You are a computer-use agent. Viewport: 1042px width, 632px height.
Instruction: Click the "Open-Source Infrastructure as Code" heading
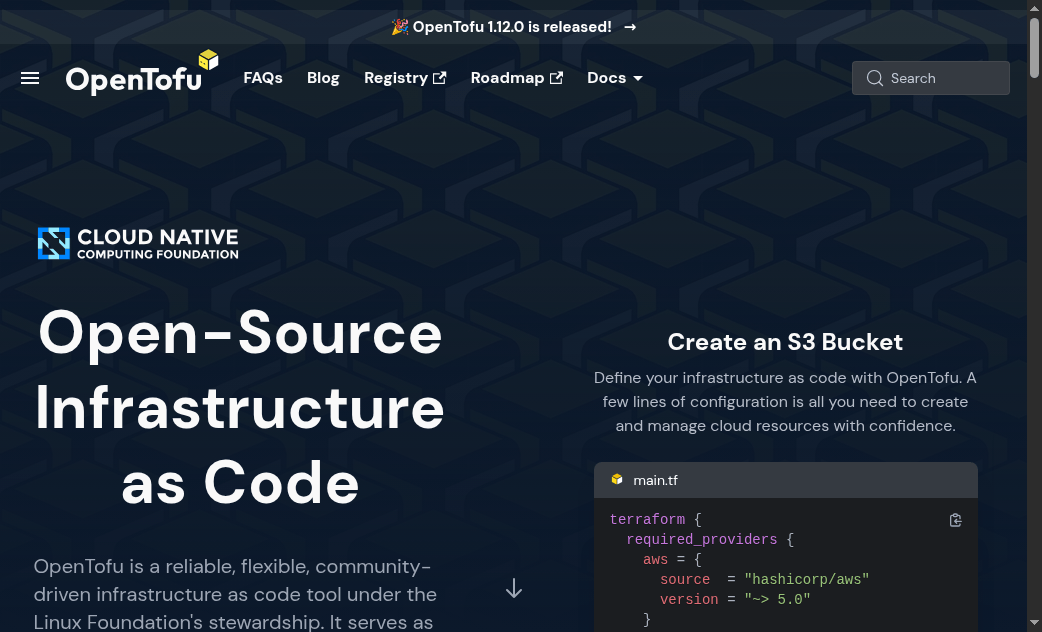click(x=240, y=407)
